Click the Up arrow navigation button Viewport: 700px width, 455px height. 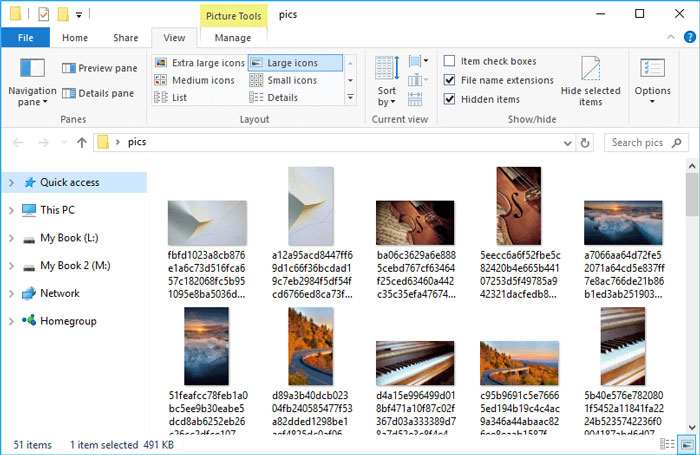coord(81,142)
